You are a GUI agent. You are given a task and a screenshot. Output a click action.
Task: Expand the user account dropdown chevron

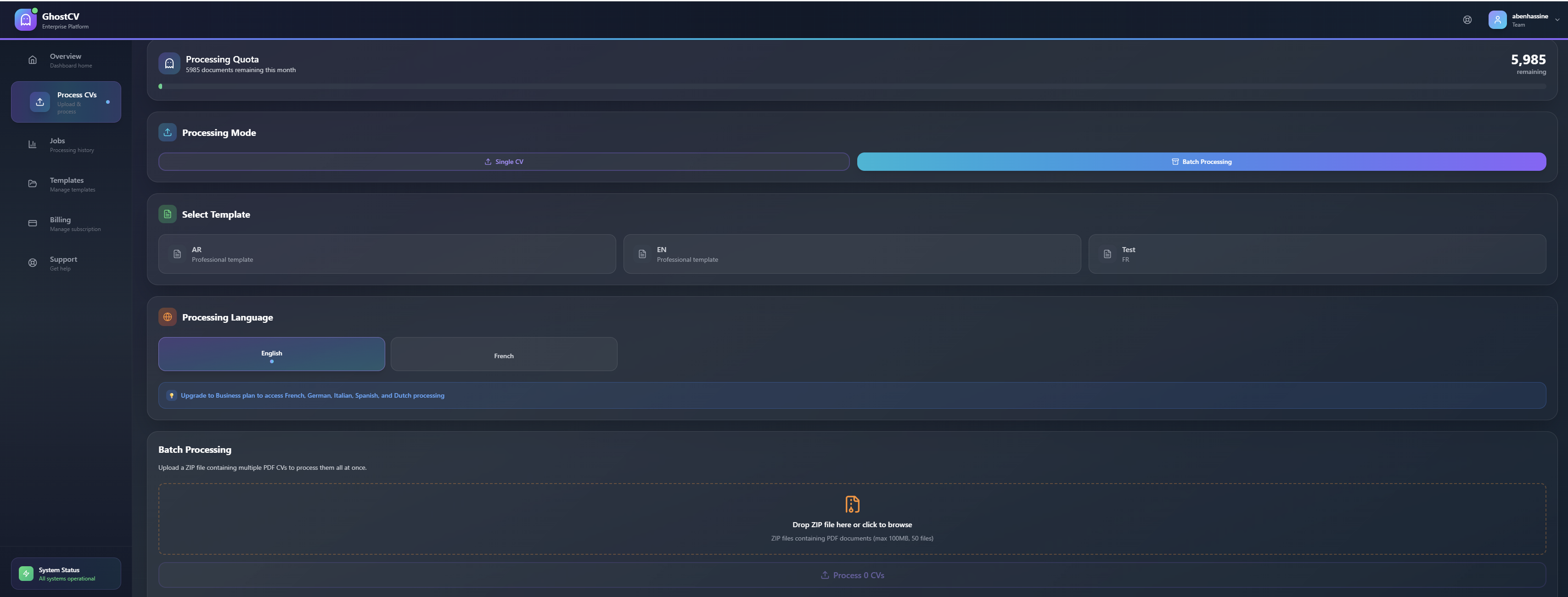[1557, 20]
